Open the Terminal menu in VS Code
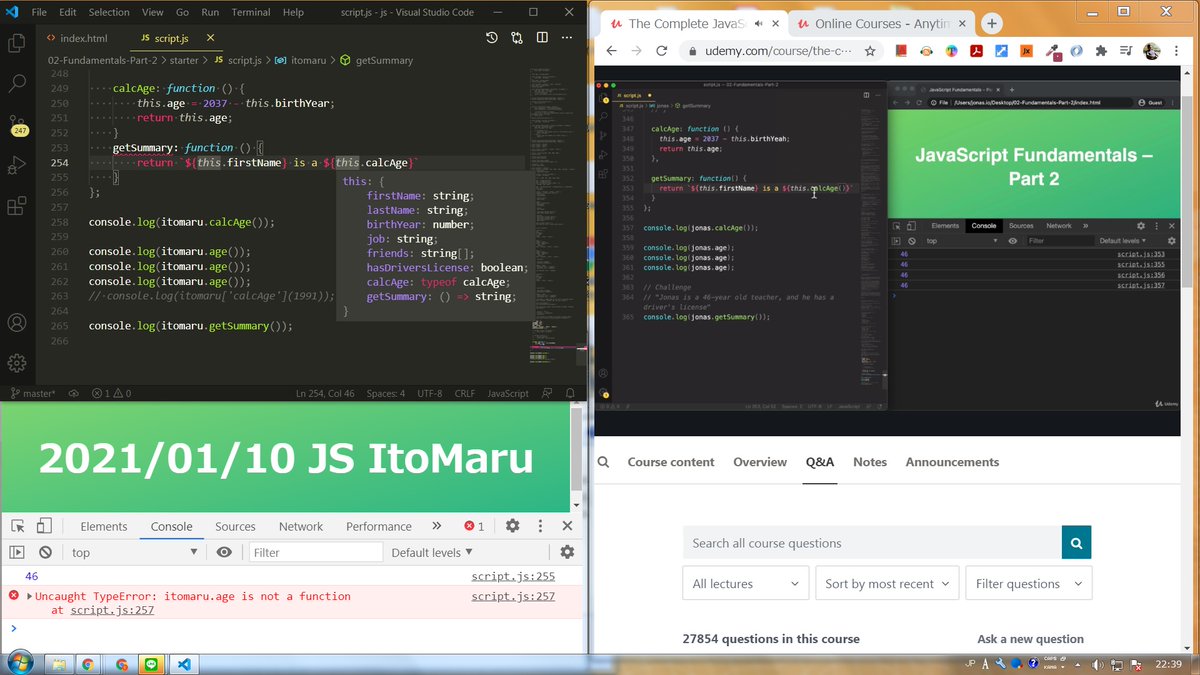Viewport: 1200px width, 675px height. pyautogui.click(x=251, y=12)
